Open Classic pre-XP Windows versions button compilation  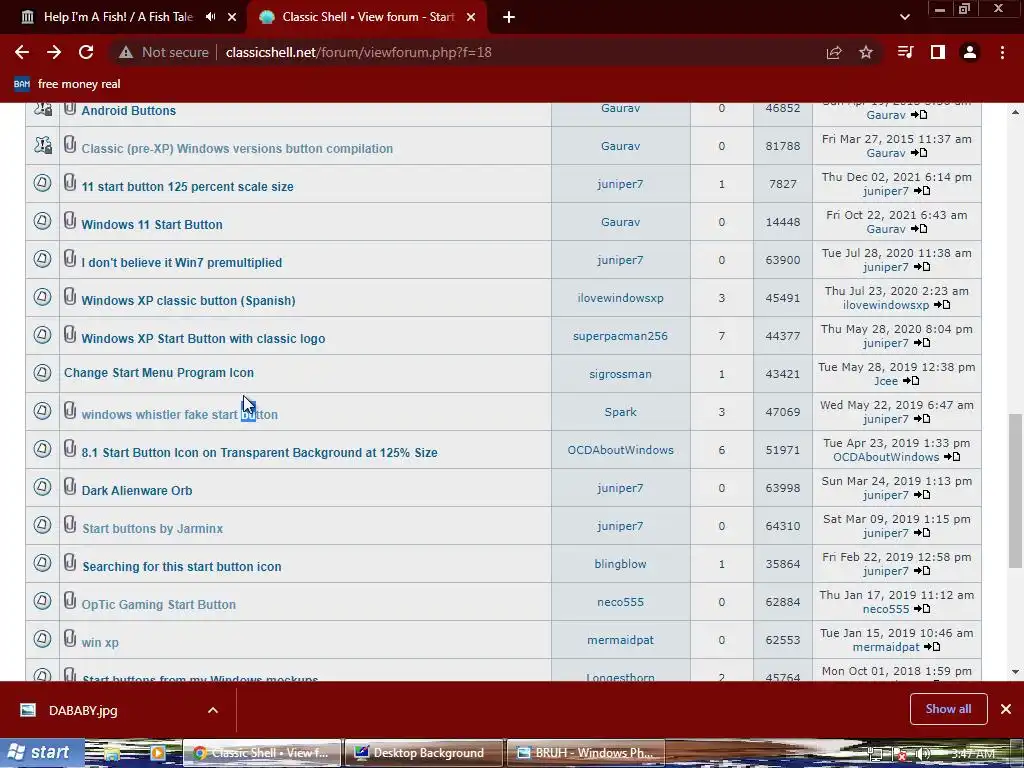[237, 148]
